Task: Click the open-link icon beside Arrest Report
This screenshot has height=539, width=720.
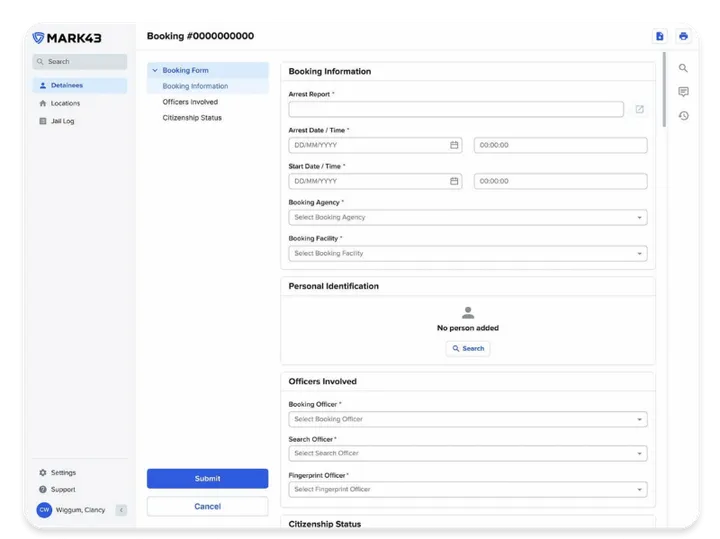Action: coord(639,109)
